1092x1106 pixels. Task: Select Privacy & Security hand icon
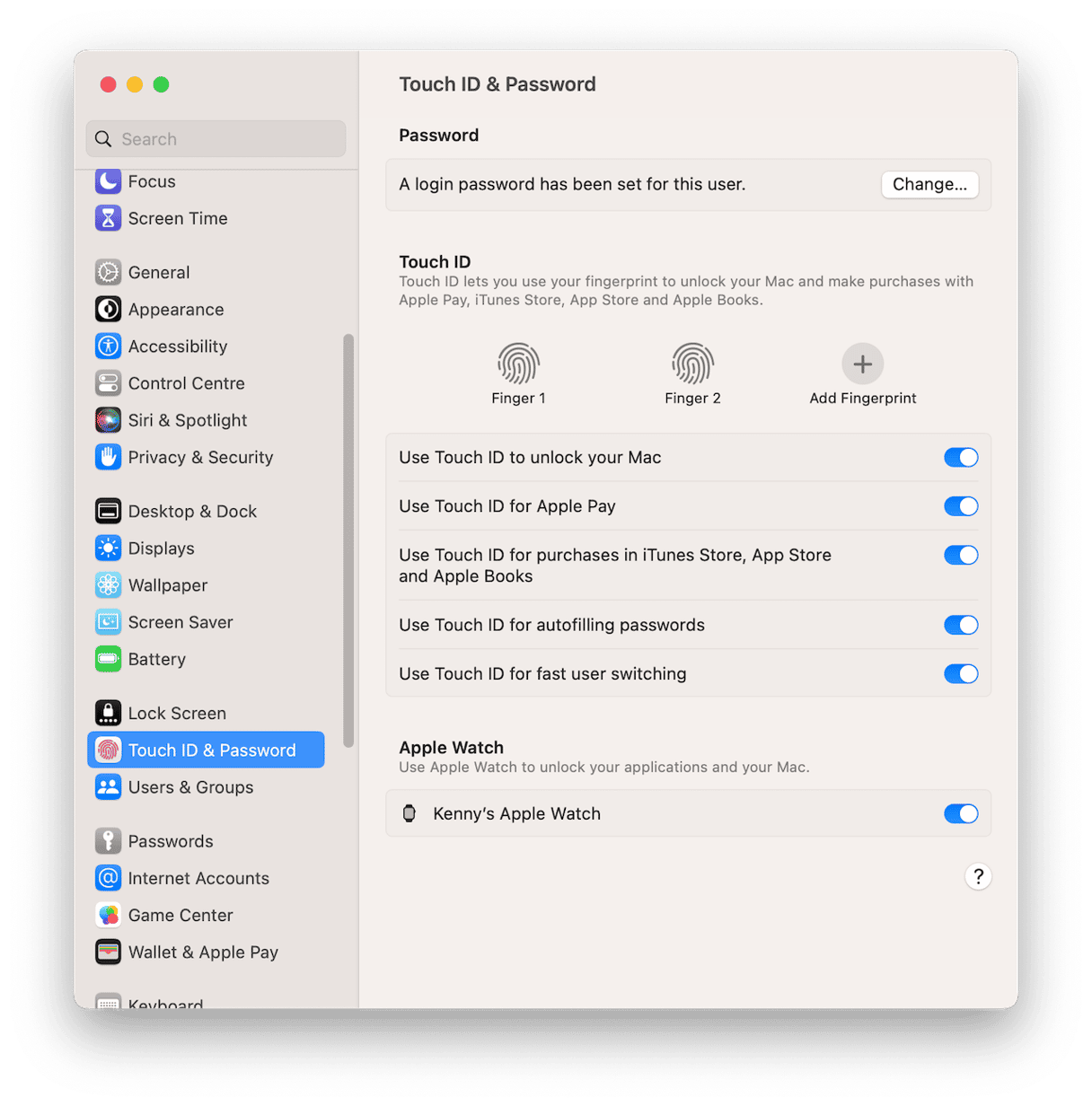pyautogui.click(x=108, y=457)
